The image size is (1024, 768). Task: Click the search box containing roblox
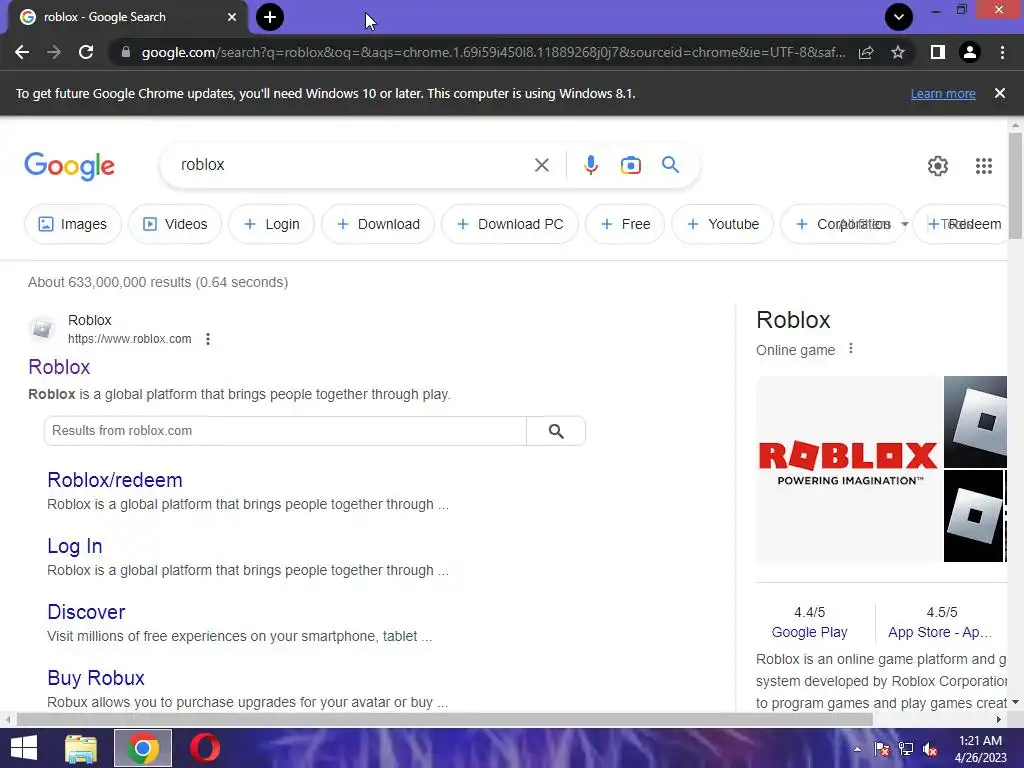(353, 165)
